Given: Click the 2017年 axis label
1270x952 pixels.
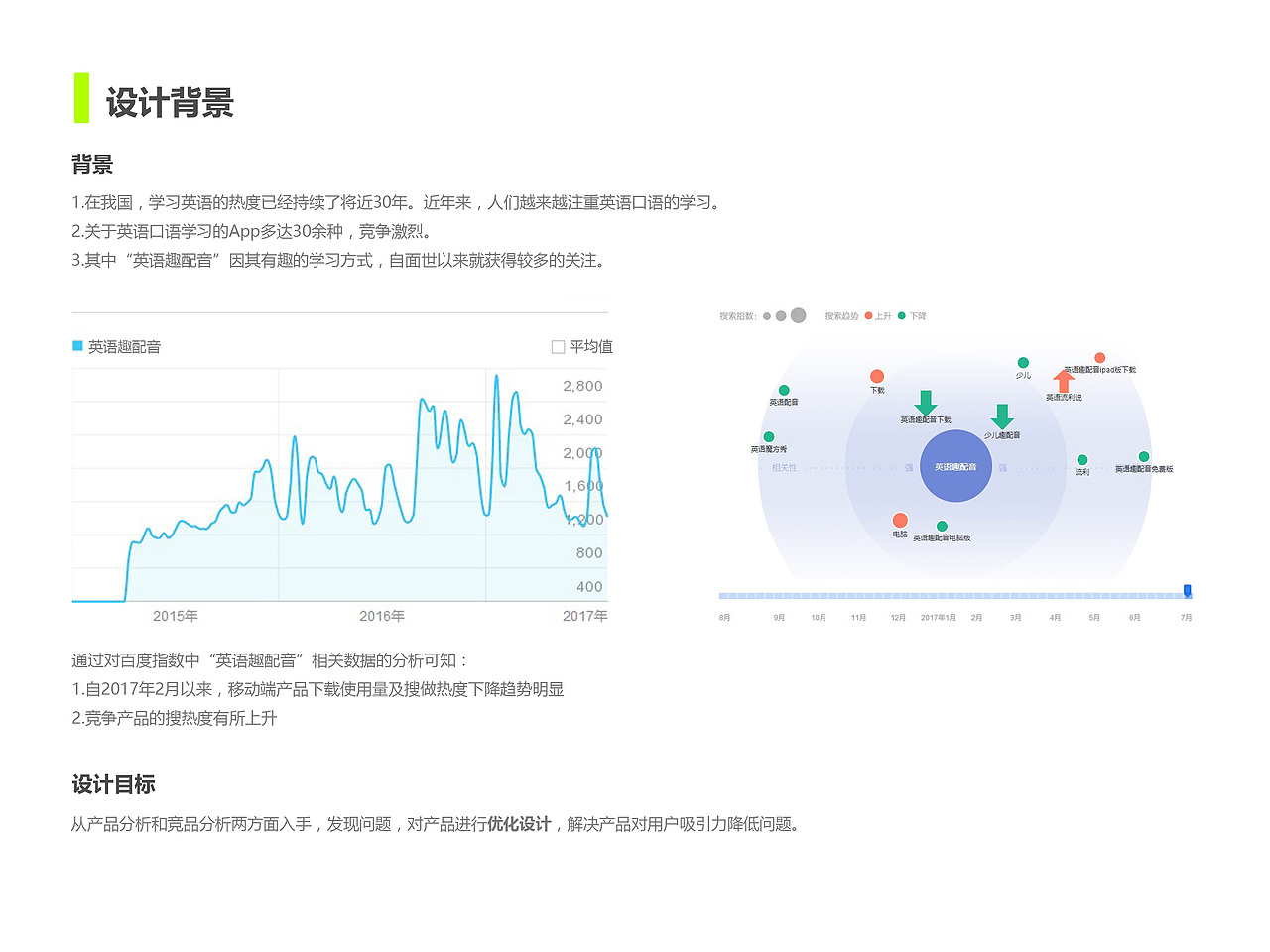Looking at the screenshot, I should point(585,616).
